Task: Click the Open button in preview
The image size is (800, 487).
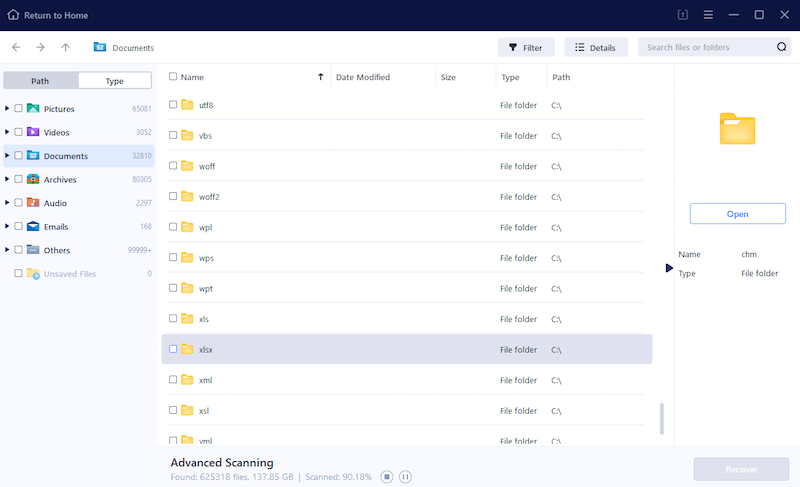Action: click(737, 214)
